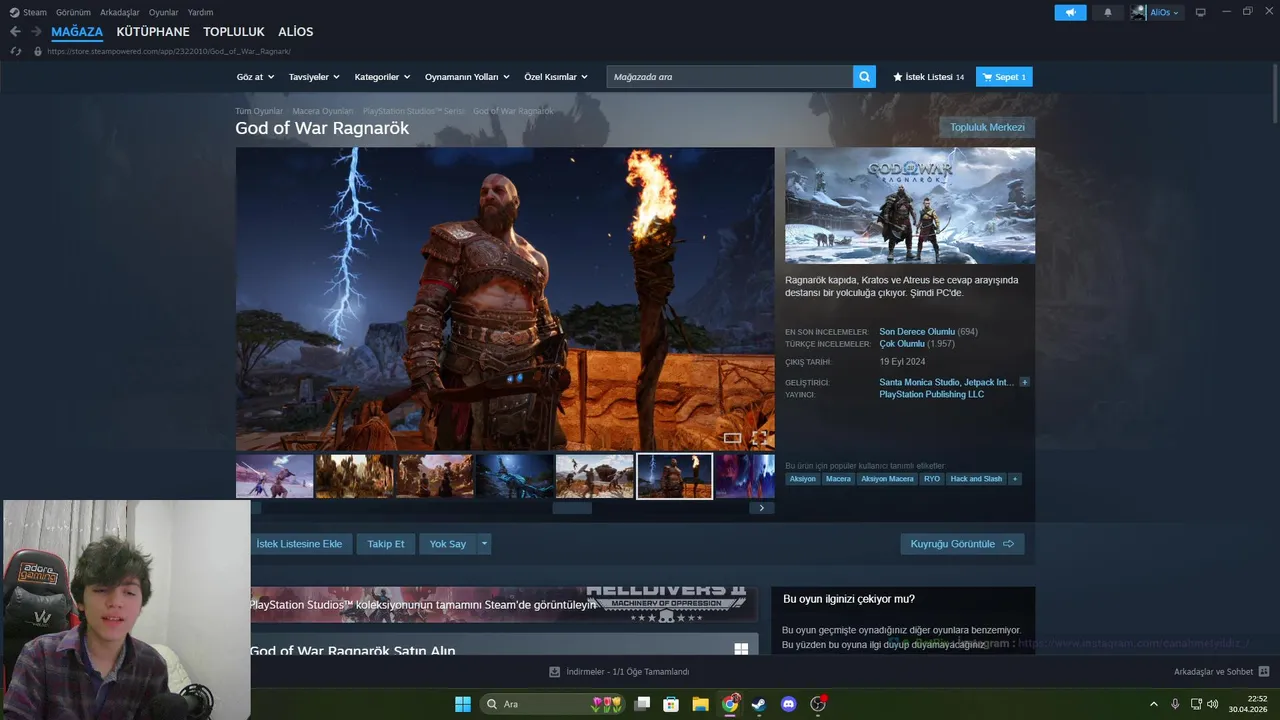Screen dimensions: 1280x720
Task: Click the Hack and Slash tag
Action: 976,479
